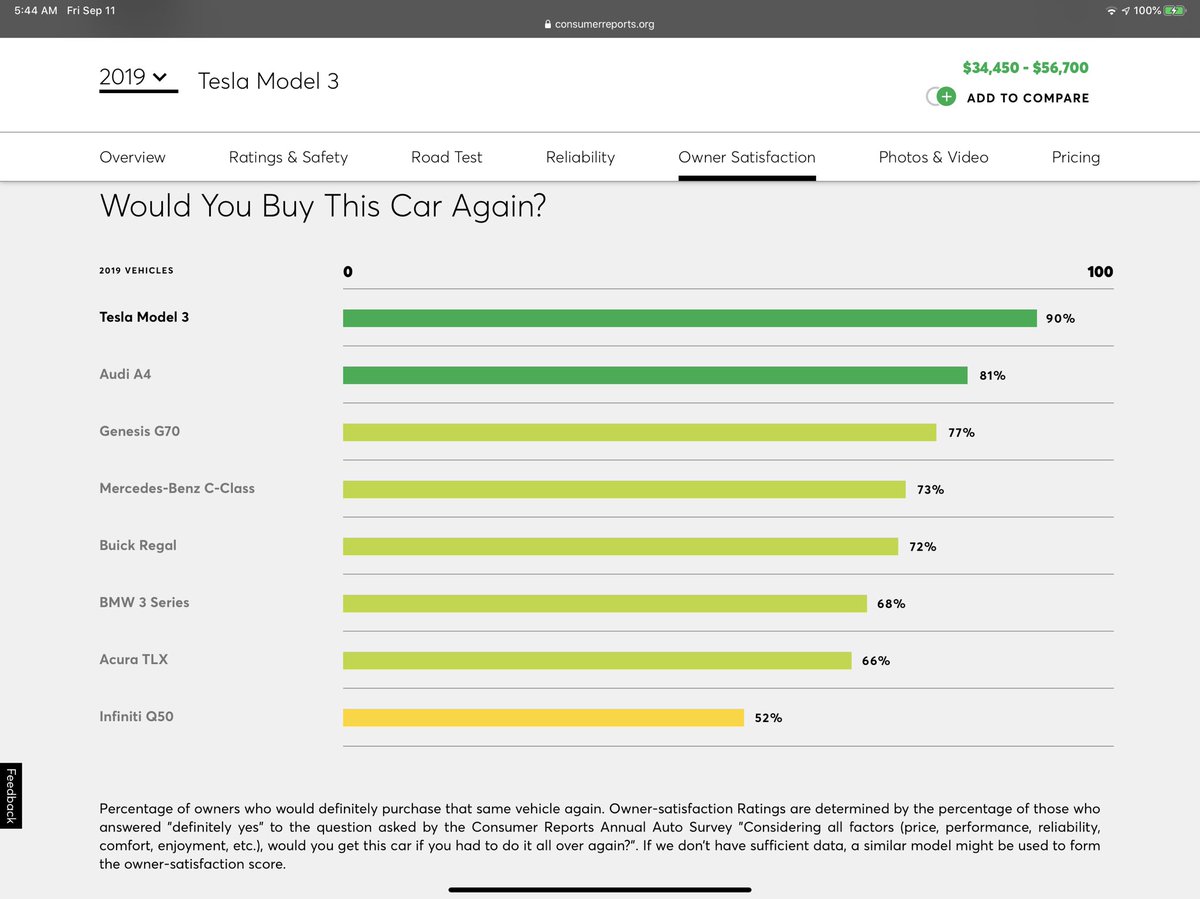Select the Owner Satisfaction tab

click(747, 157)
